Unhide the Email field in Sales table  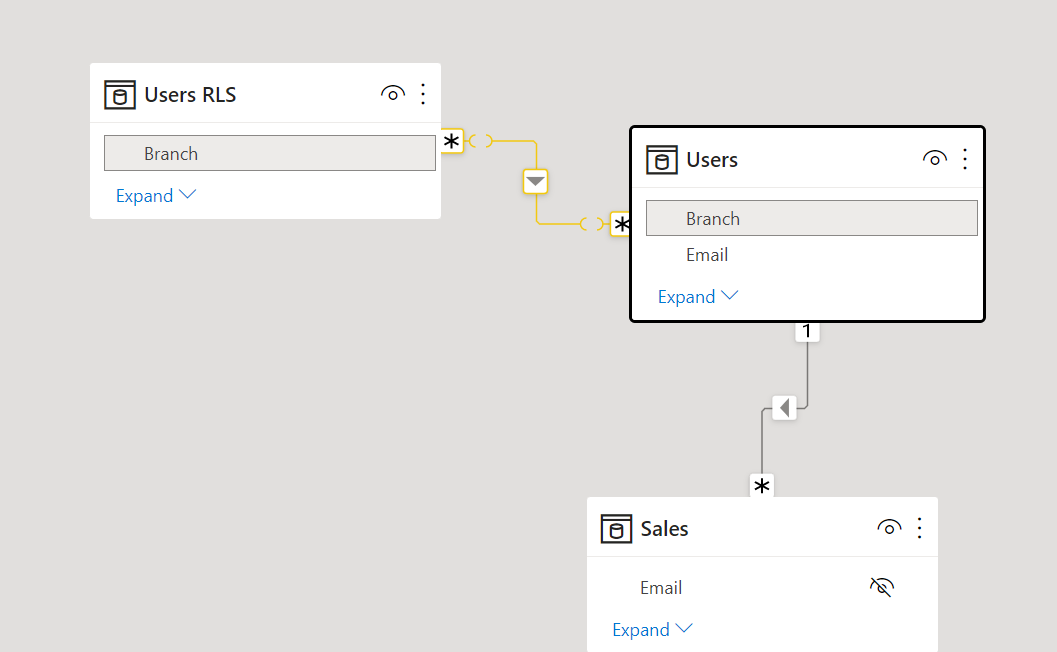[882, 587]
